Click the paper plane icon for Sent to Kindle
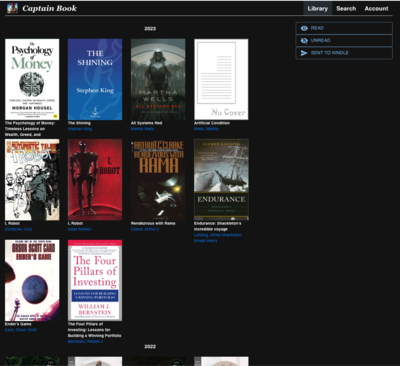 point(304,53)
